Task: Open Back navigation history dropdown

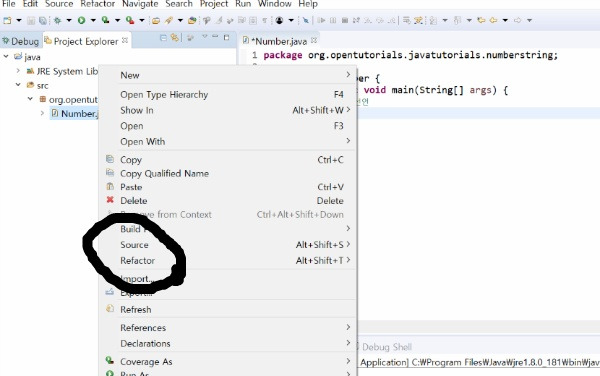Action: (x=505, y=20)
